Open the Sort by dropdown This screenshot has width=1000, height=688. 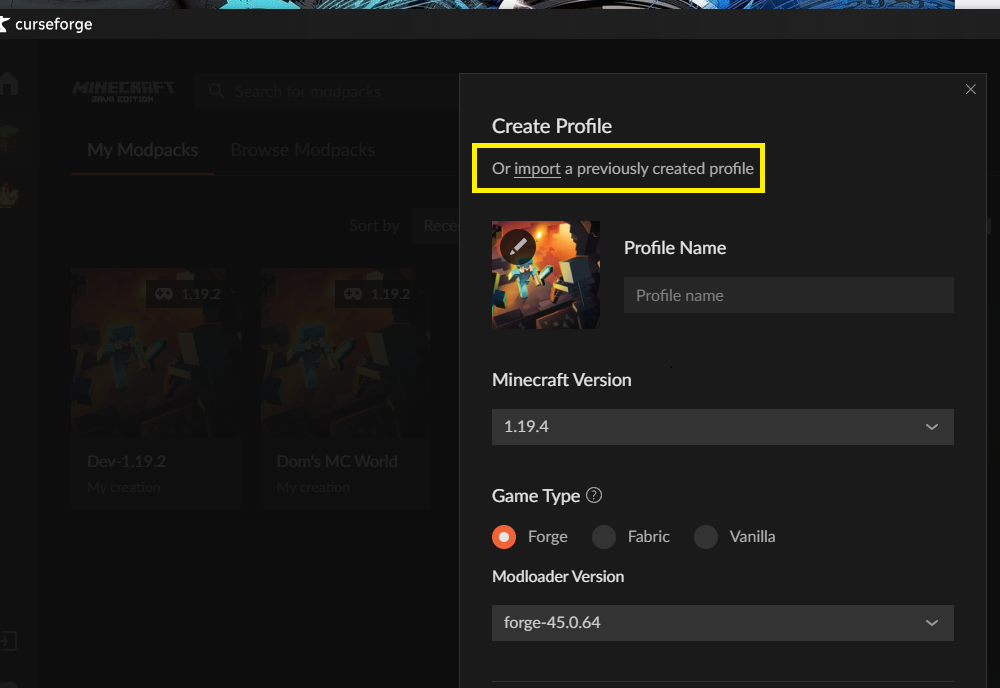click(435, 226)
